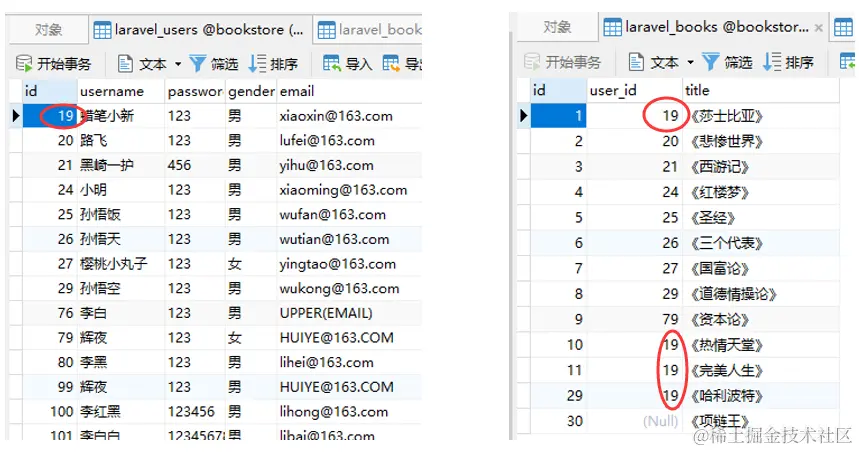Select 对象 tab in users window

click(48, 30)
